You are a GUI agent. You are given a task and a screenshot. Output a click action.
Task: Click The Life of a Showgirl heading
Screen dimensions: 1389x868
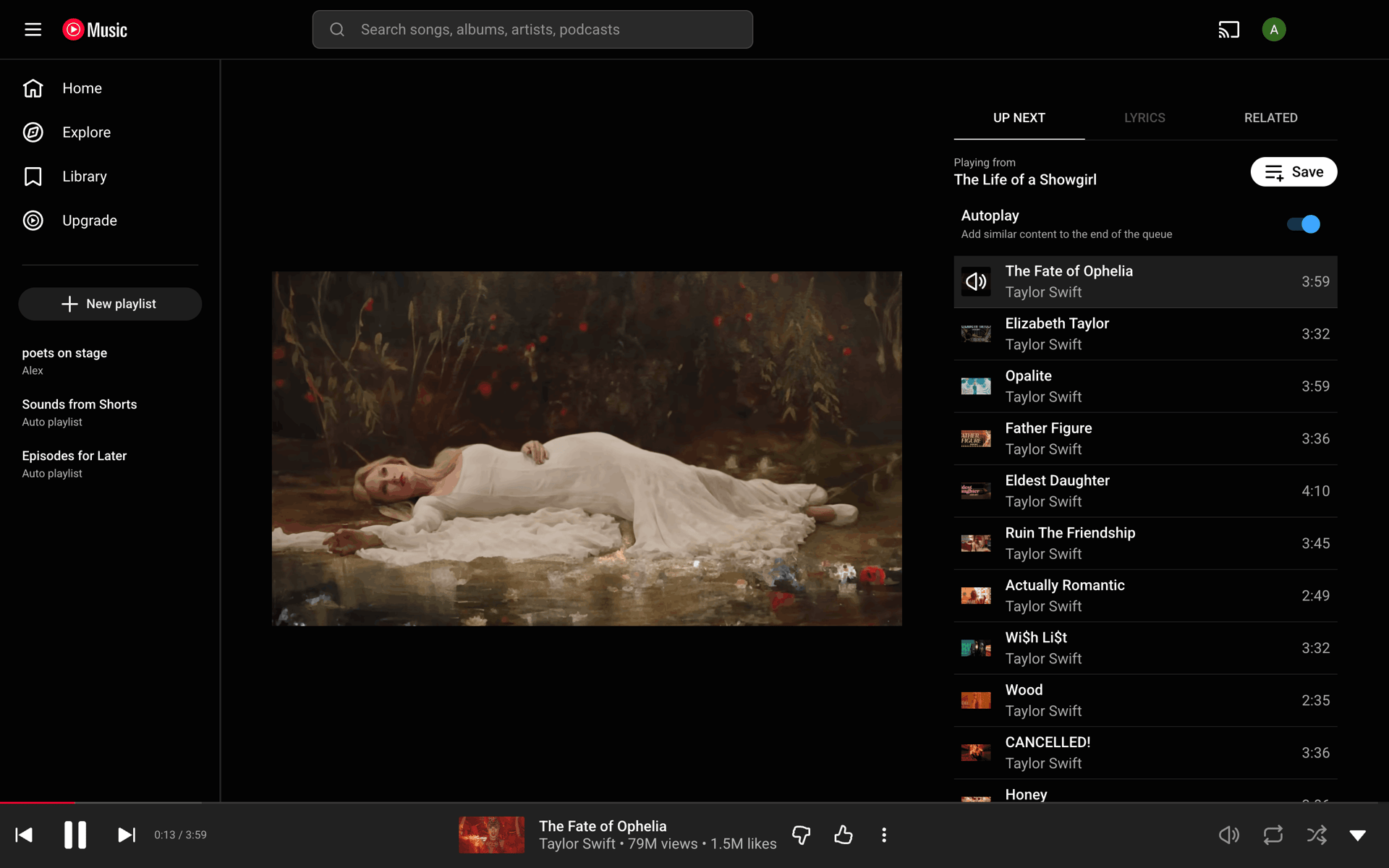click(1025, 180)
